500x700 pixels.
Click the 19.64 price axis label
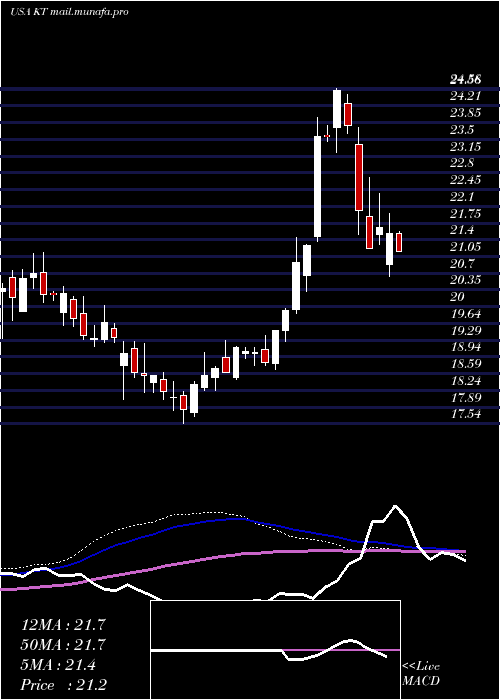(x=466, y=314)
